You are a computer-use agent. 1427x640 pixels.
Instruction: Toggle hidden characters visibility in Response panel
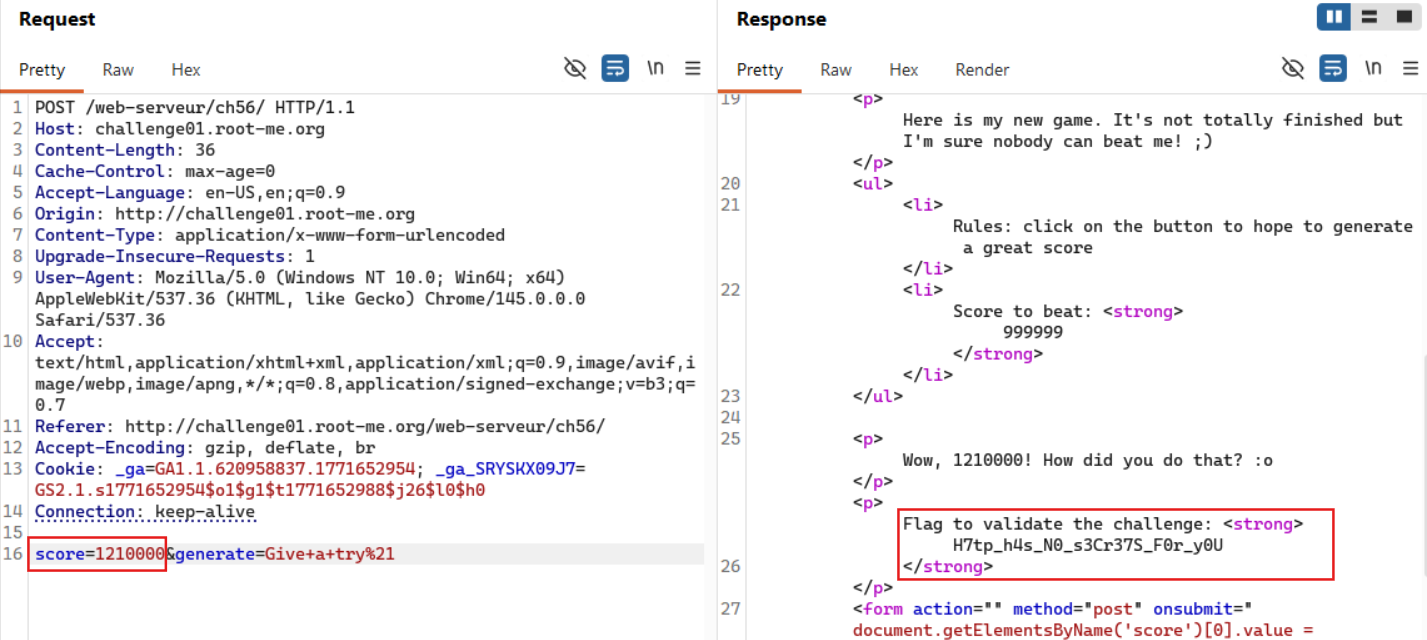coord(1293,68)
